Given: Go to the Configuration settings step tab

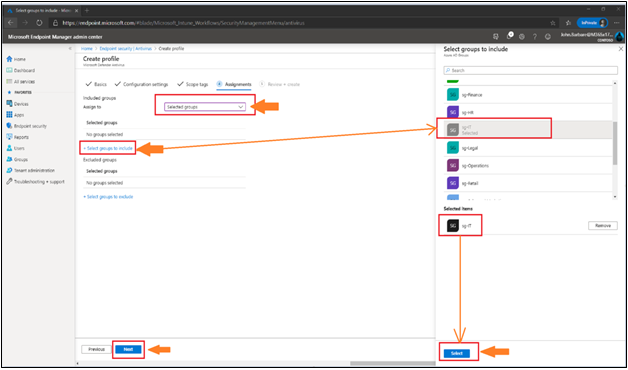Looking at the screenshot, I should point(141,84).
